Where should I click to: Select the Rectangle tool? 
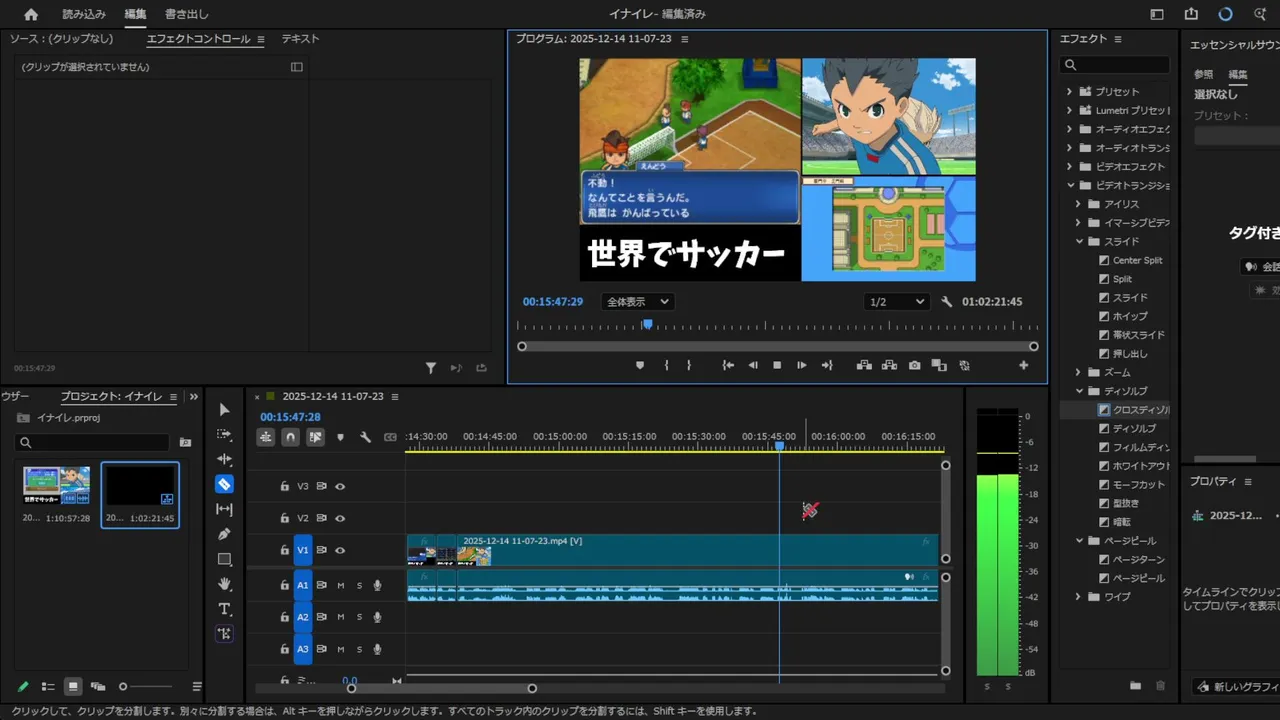(224, 559)
